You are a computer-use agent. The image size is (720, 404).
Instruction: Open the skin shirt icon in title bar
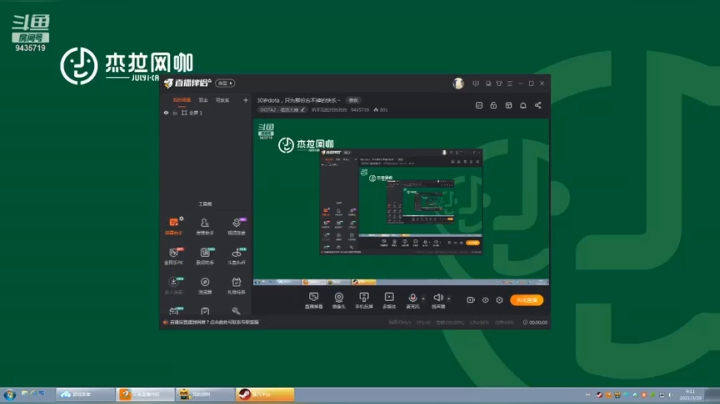coord(499,84)
